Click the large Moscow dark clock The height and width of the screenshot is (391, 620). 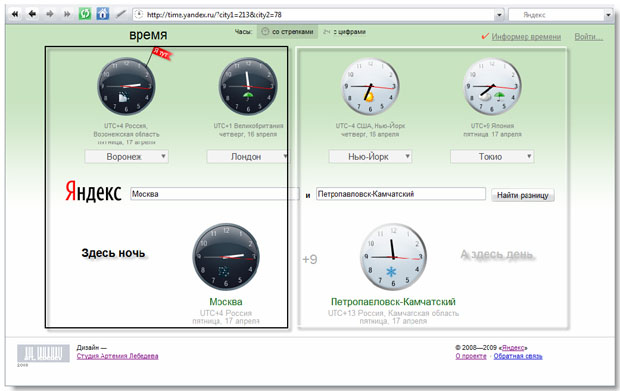click(x=226, y=257)
